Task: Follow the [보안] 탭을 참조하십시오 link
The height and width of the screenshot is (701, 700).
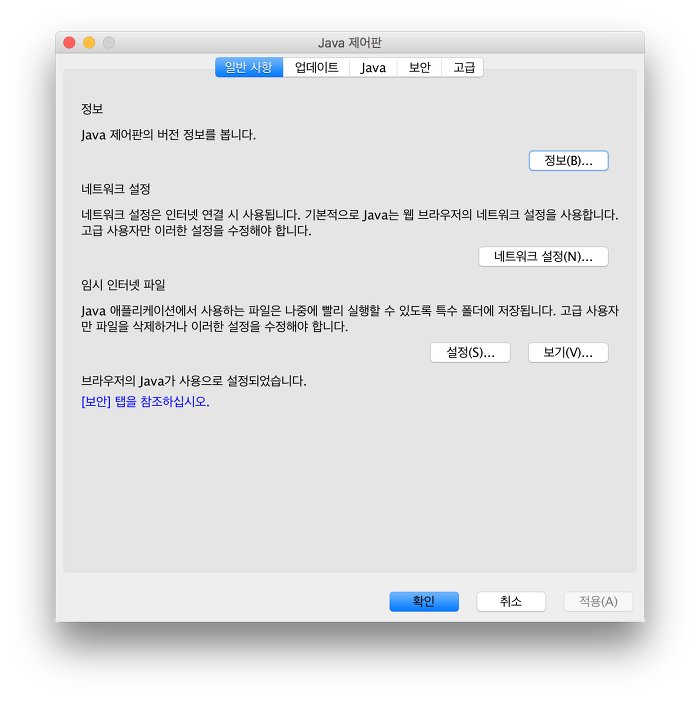Action: point(145,402)
